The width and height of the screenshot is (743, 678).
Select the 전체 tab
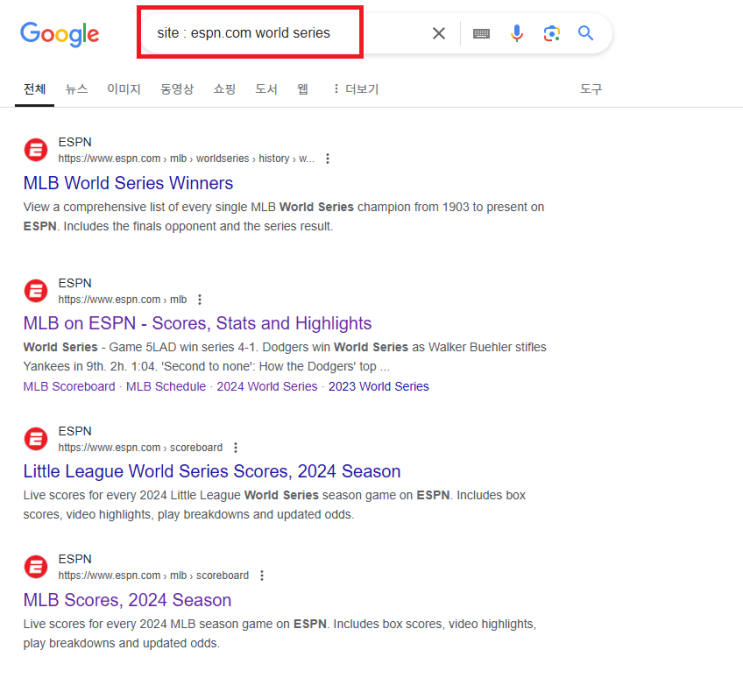pyautogui.click(x=35, y=89)
